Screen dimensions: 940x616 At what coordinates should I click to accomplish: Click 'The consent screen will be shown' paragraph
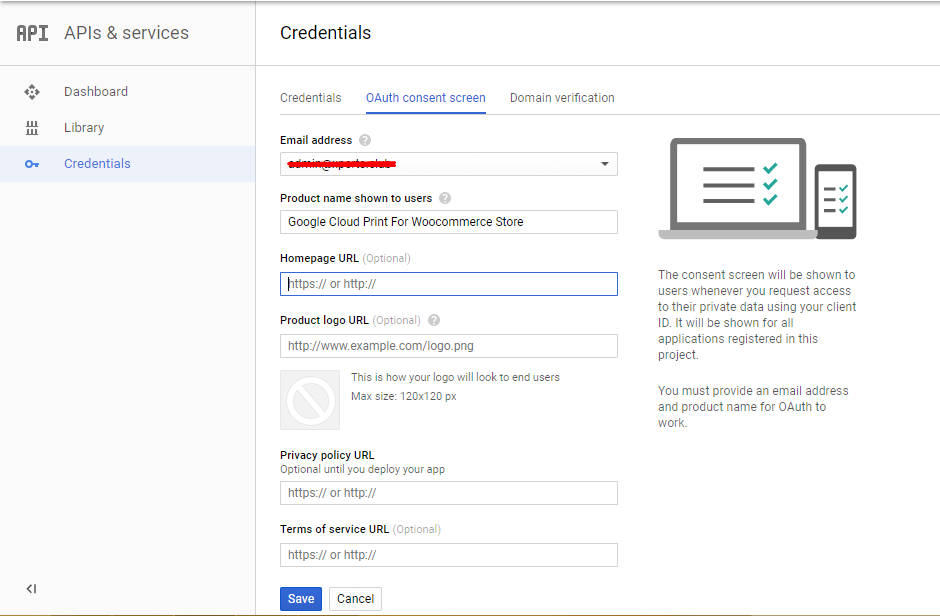point(757,315)
